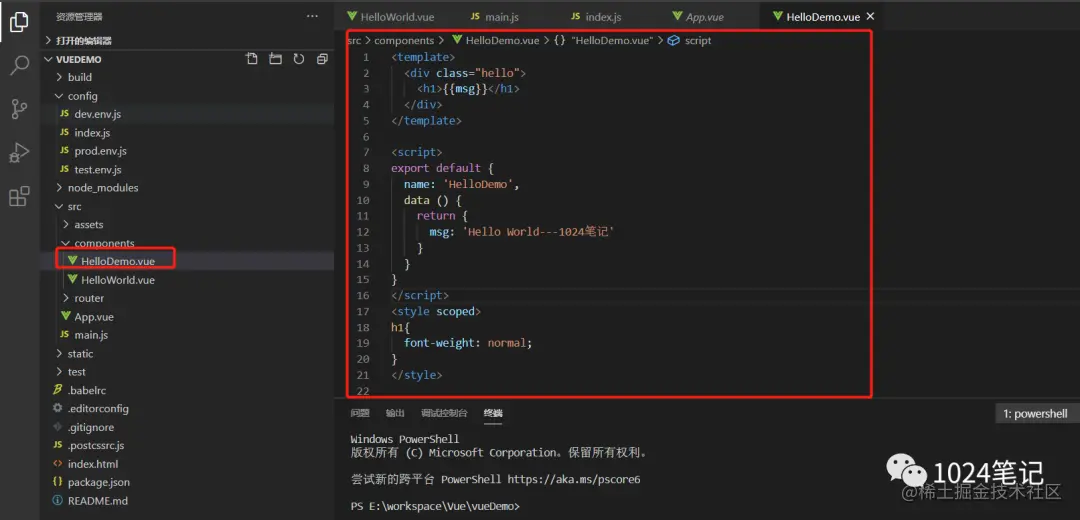Open the Search view in activity bar
Viewport: 1080px width, 520px height.
[x=19, y=65]
